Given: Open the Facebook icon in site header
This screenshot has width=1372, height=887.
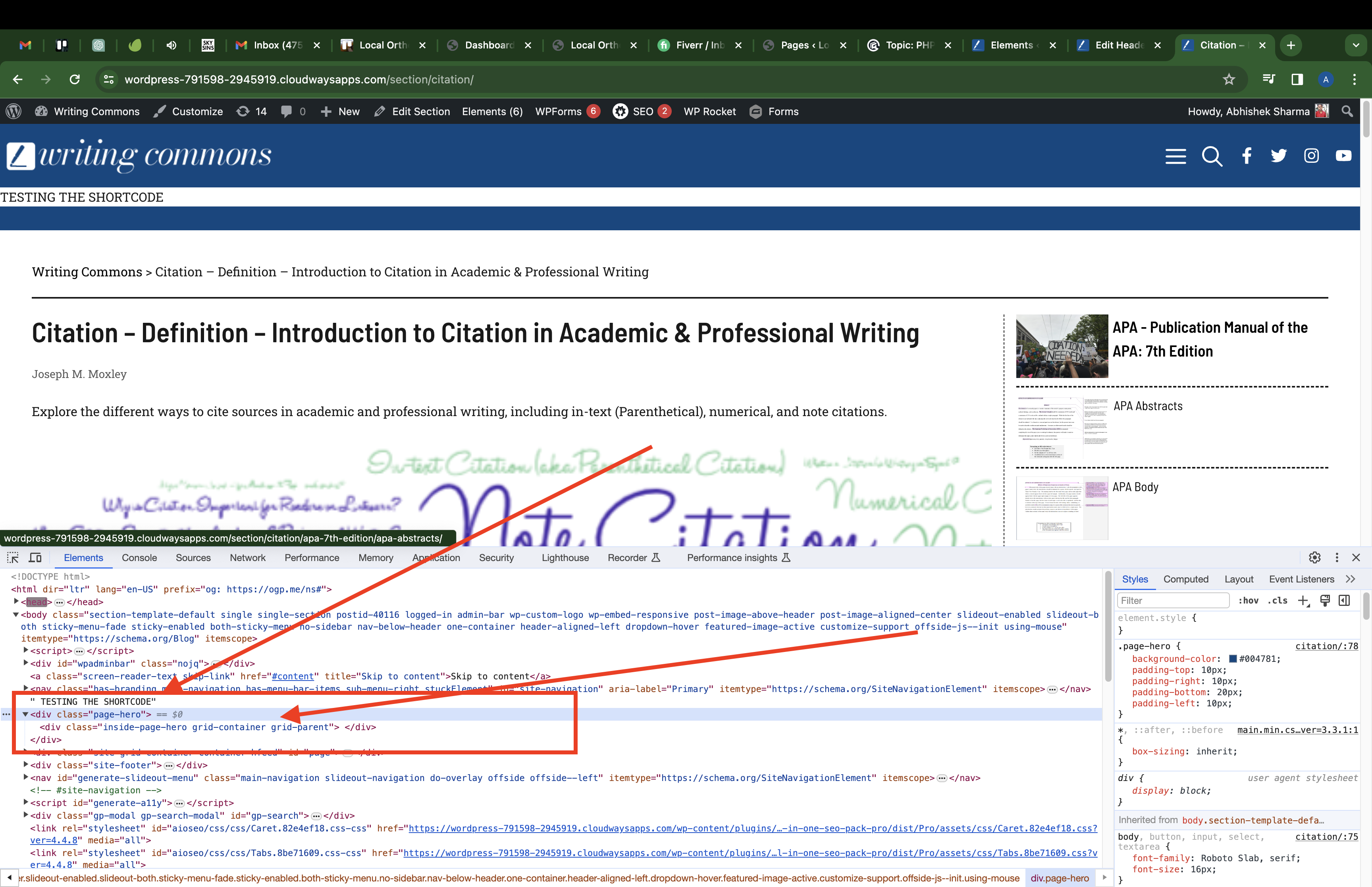Looking at the screenshot, I should 1247,156.
